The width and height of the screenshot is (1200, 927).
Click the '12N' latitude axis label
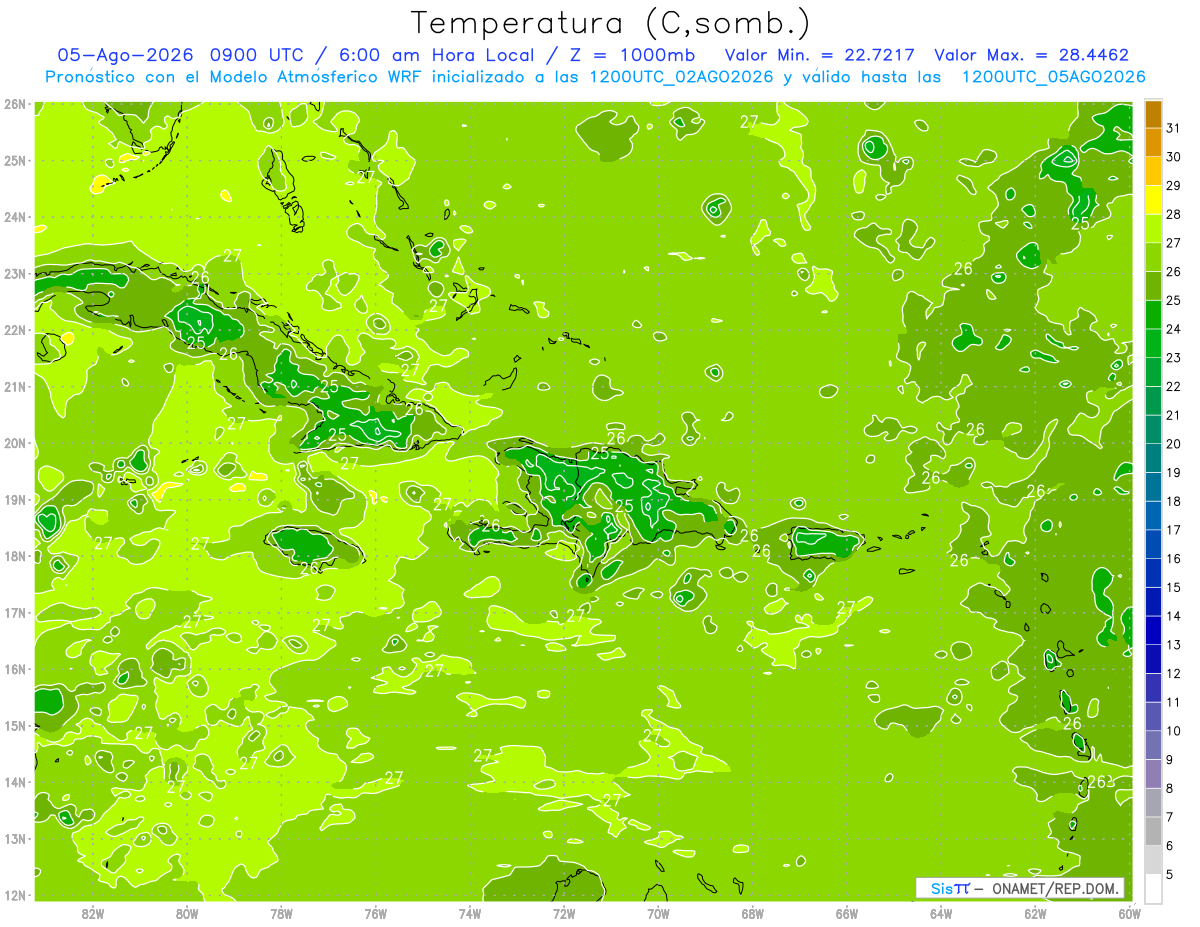click(15, 895)
